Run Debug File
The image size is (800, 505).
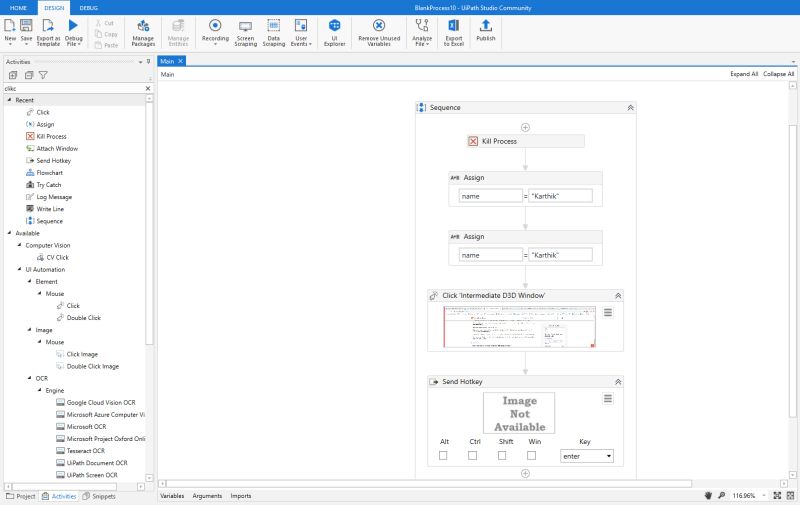pyautogui.click(x=73, y=32)
